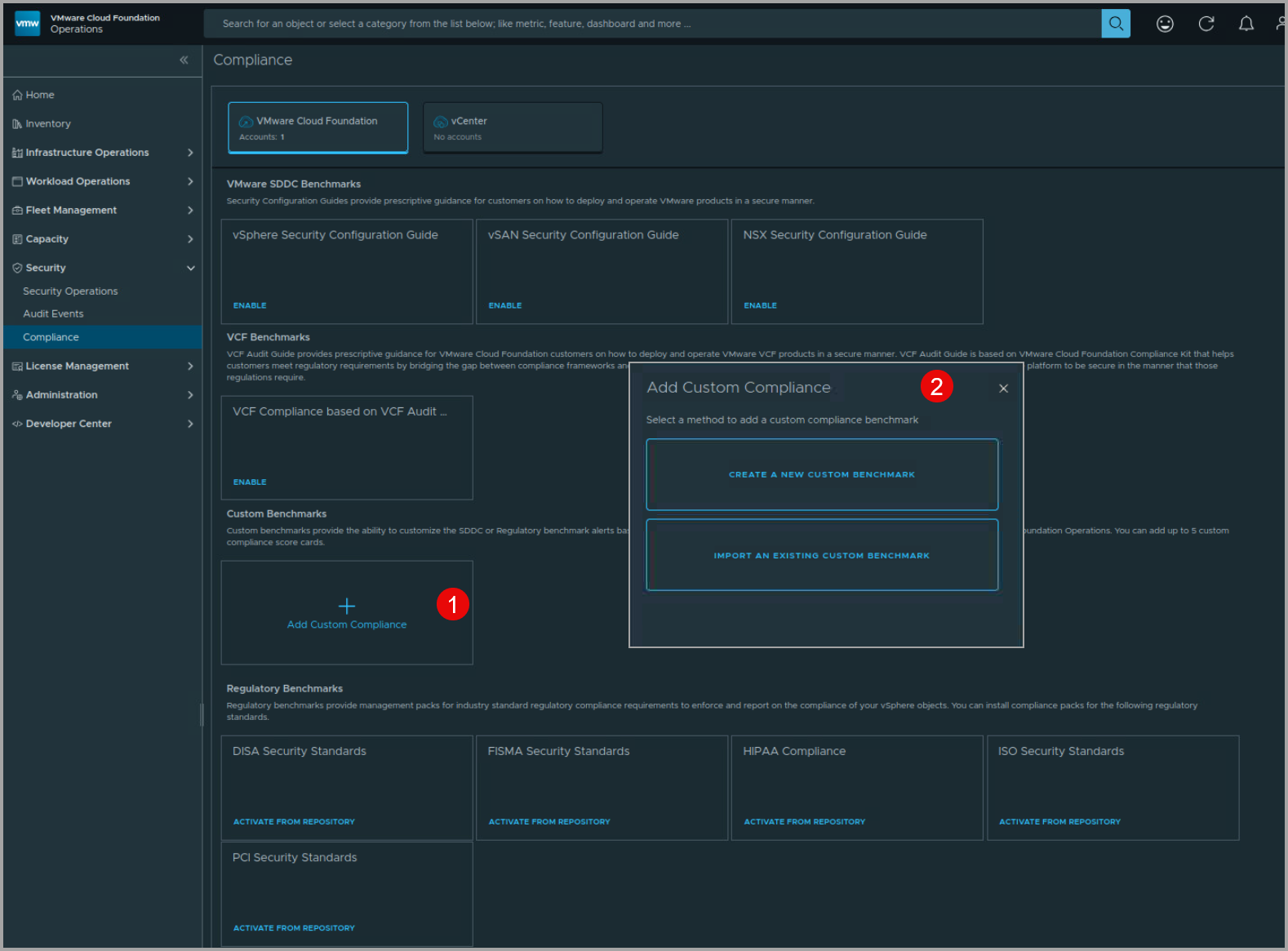Enable vSphere Security Configuration Guide

pyautogui.click(x=250, y=305)
